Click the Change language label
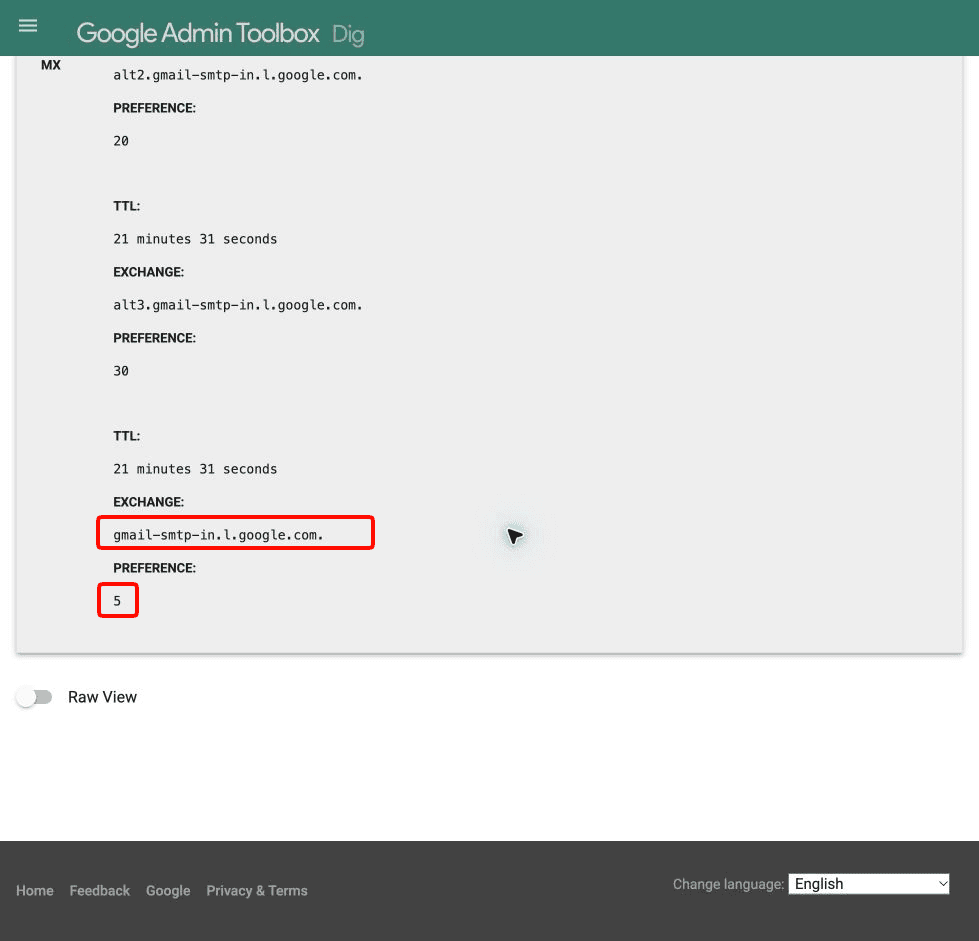979x941 pixels. pos(728,884)
